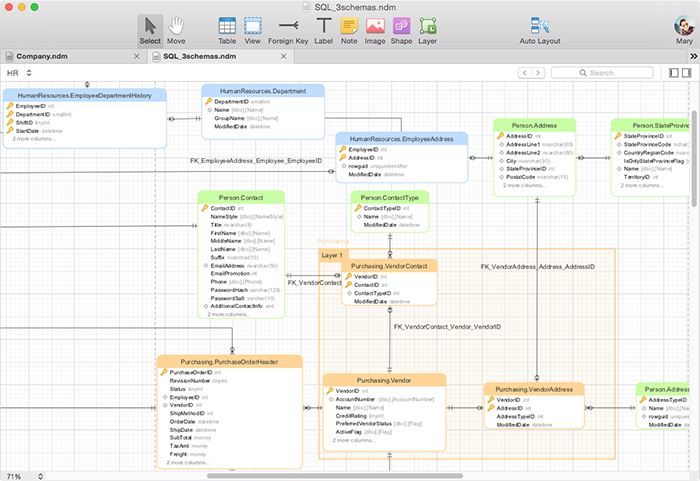
Task: Select FK_VendorContact_Vendor_VendorID relation label
Action: tap(447, 327)
